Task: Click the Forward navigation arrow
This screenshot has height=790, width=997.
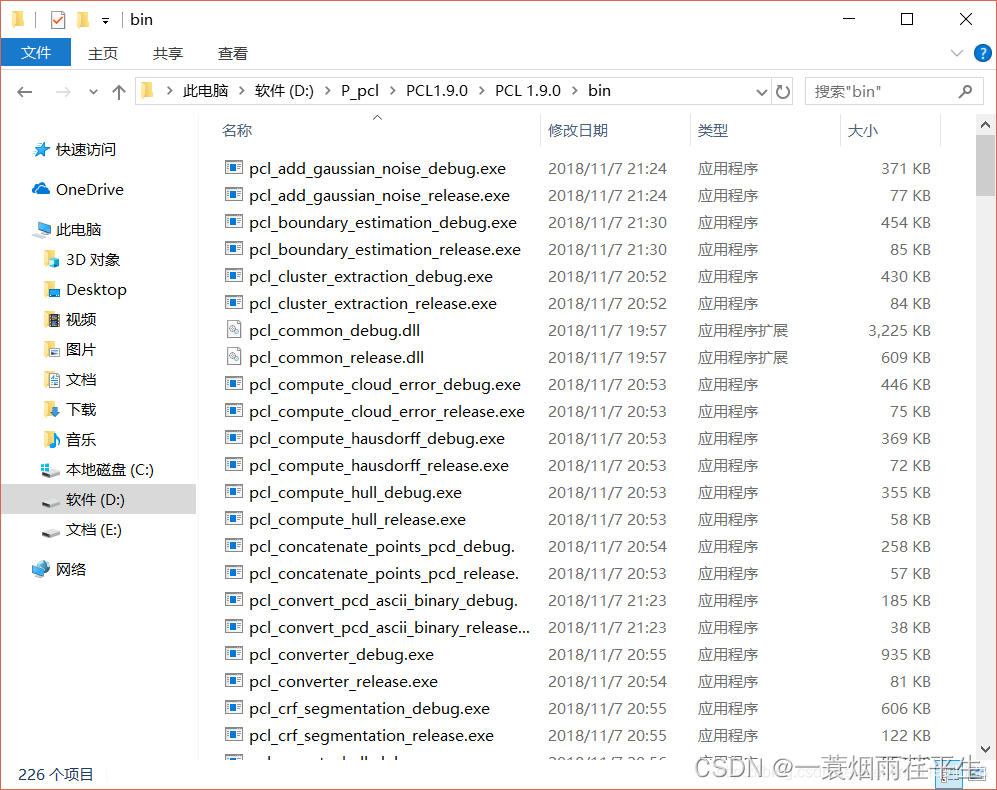Action: pos(63,92)
